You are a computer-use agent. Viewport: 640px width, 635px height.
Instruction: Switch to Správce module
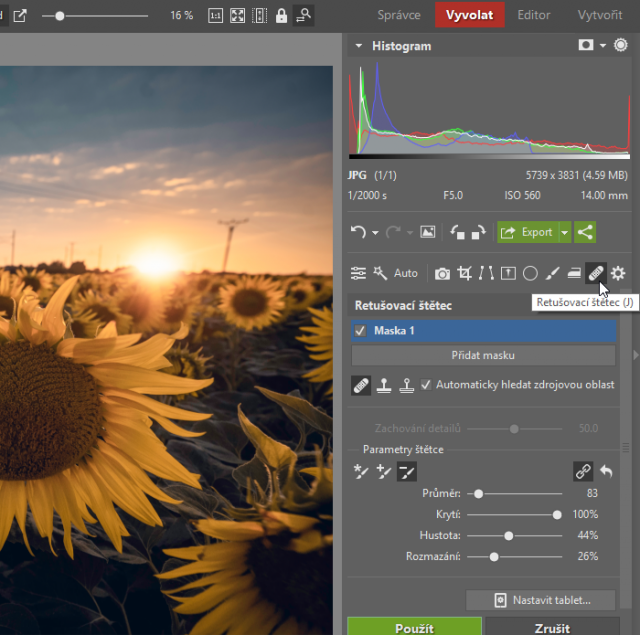pos(399,15)
